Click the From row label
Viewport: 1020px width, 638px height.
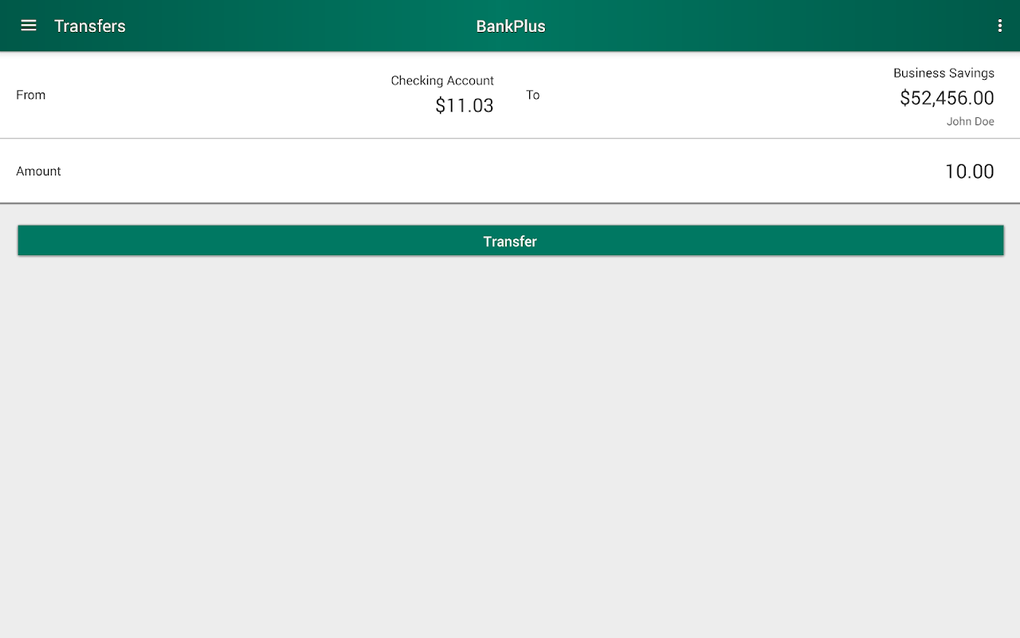[x=31, y=94]
